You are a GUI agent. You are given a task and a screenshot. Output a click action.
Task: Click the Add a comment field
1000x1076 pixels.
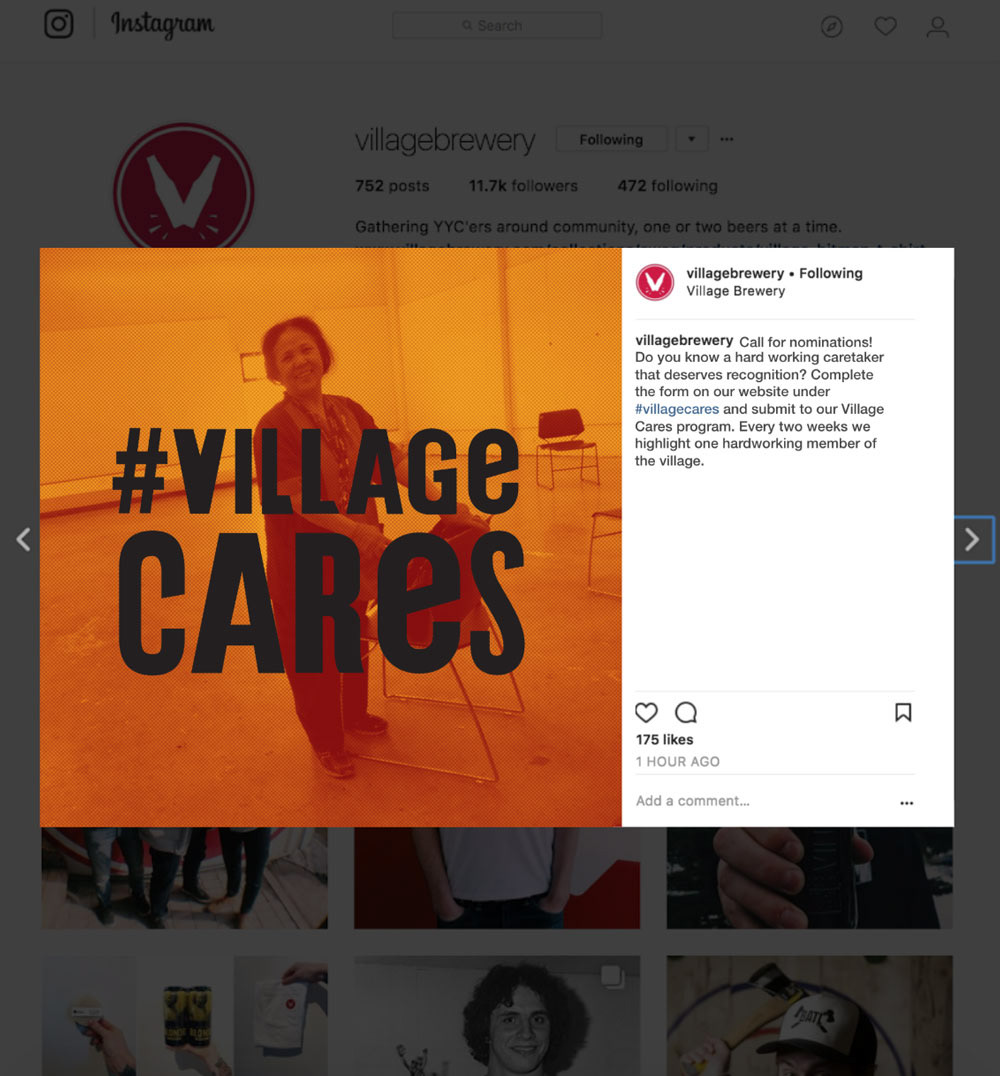coord(762,801)
